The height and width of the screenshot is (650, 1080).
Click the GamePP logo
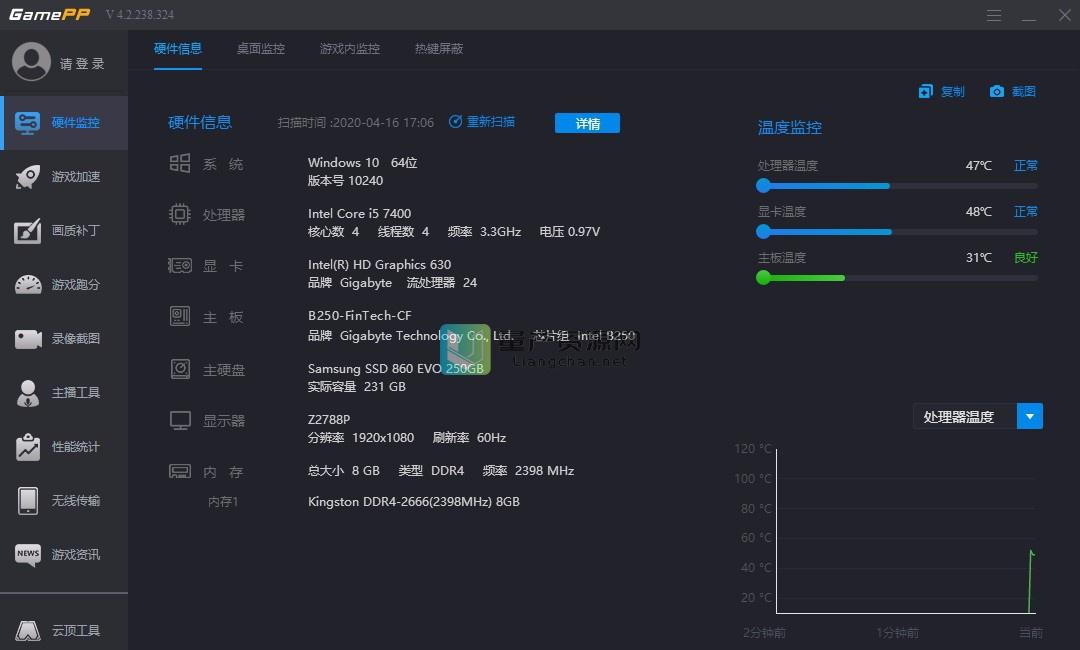pos(50,14)
